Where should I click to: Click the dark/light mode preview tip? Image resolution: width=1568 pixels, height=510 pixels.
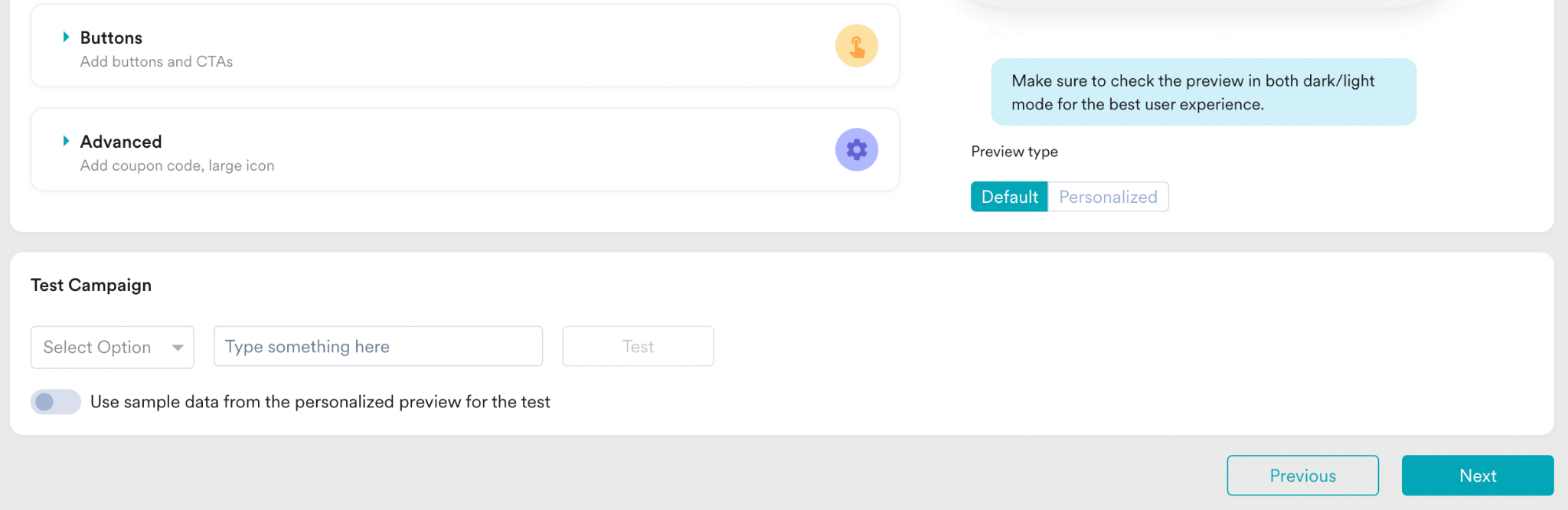[1204, 92]
